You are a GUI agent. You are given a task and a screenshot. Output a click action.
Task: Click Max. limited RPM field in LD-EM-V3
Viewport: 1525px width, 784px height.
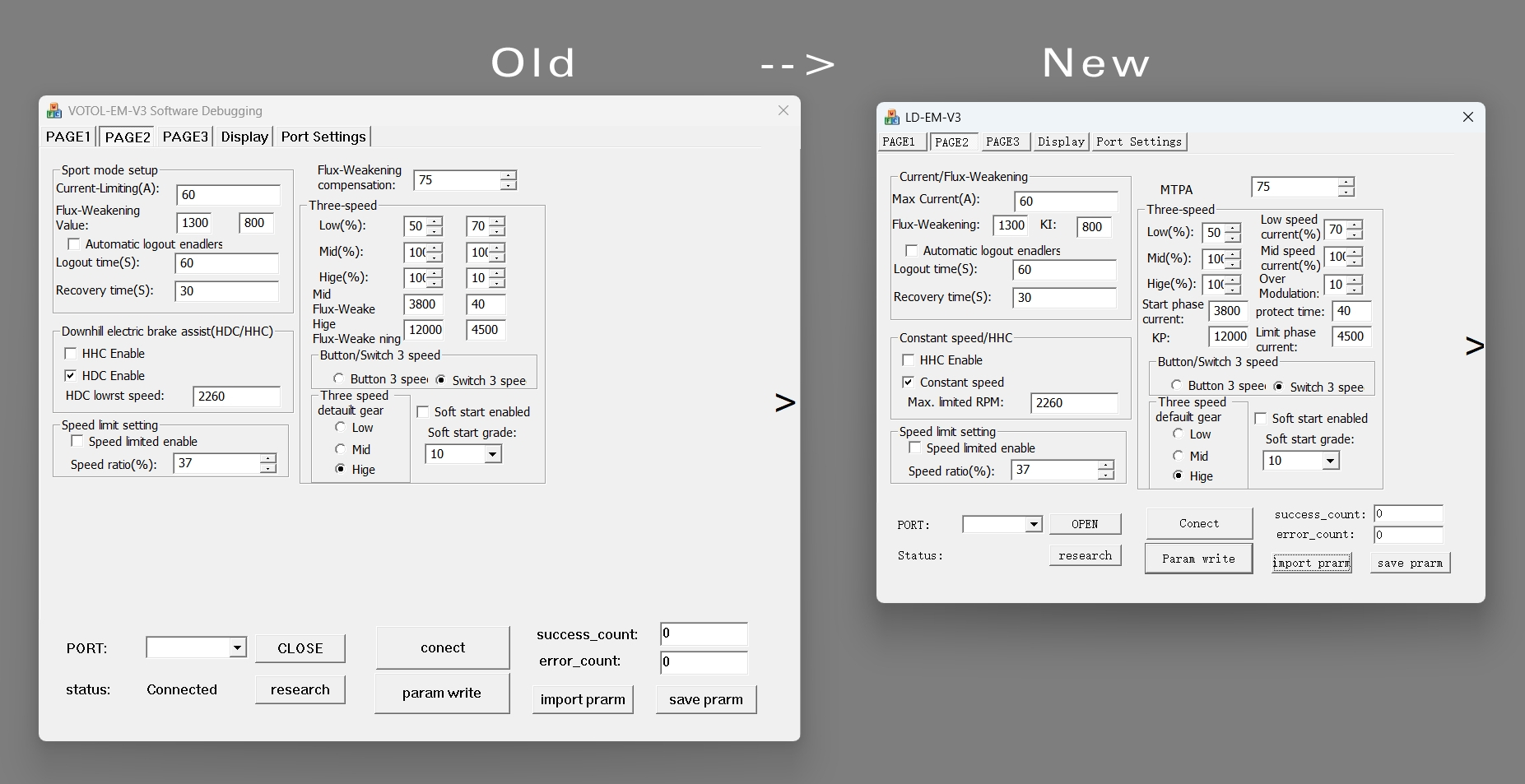(x=1074, y=403)
